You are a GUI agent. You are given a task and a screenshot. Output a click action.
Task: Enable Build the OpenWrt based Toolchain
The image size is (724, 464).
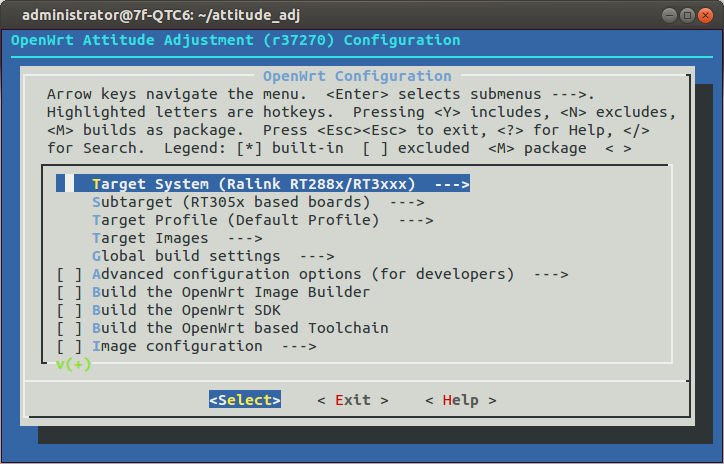click(69, 328)
